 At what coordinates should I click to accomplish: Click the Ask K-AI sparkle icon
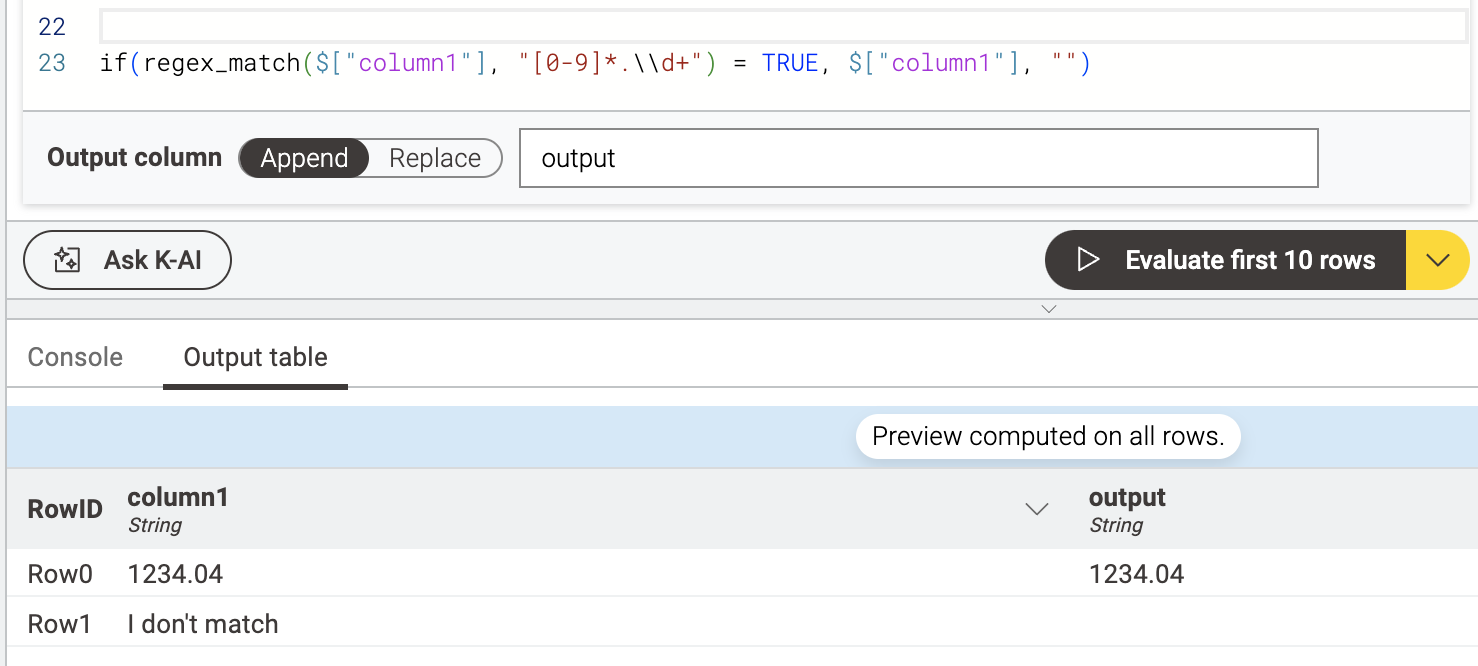[67, 261]
